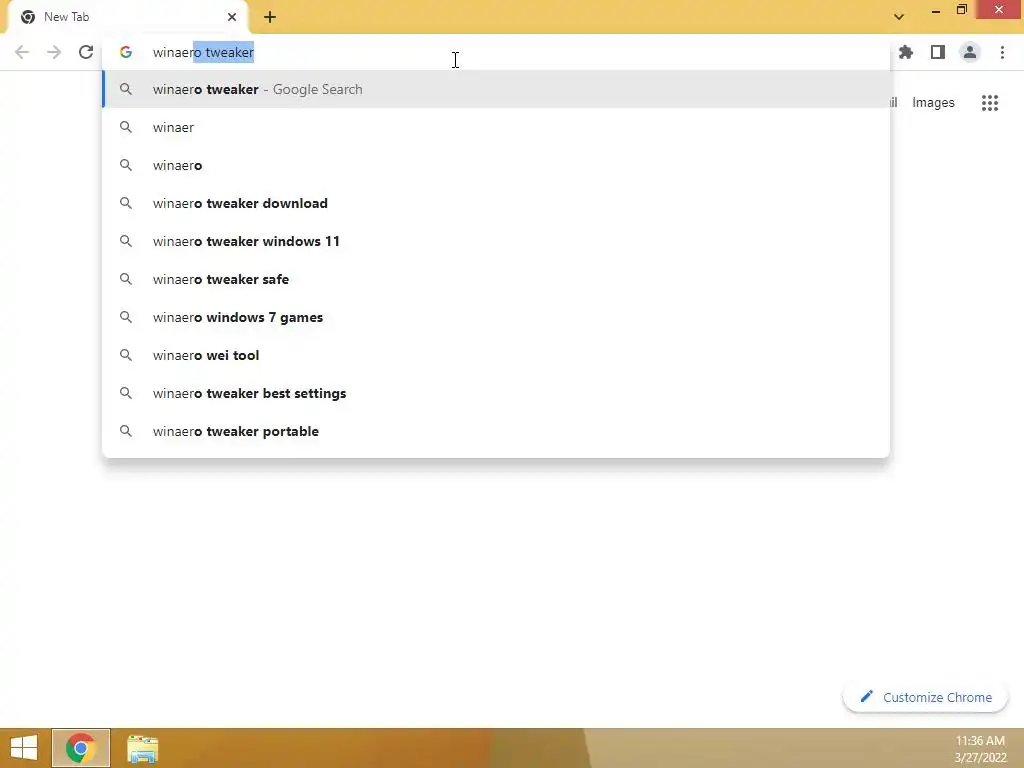Viewport: 1024px width, 768px height.
Task: Click the search icon beside 'winaero tweaker portable'
Action: pyautogui.click(x=126, y=431)
